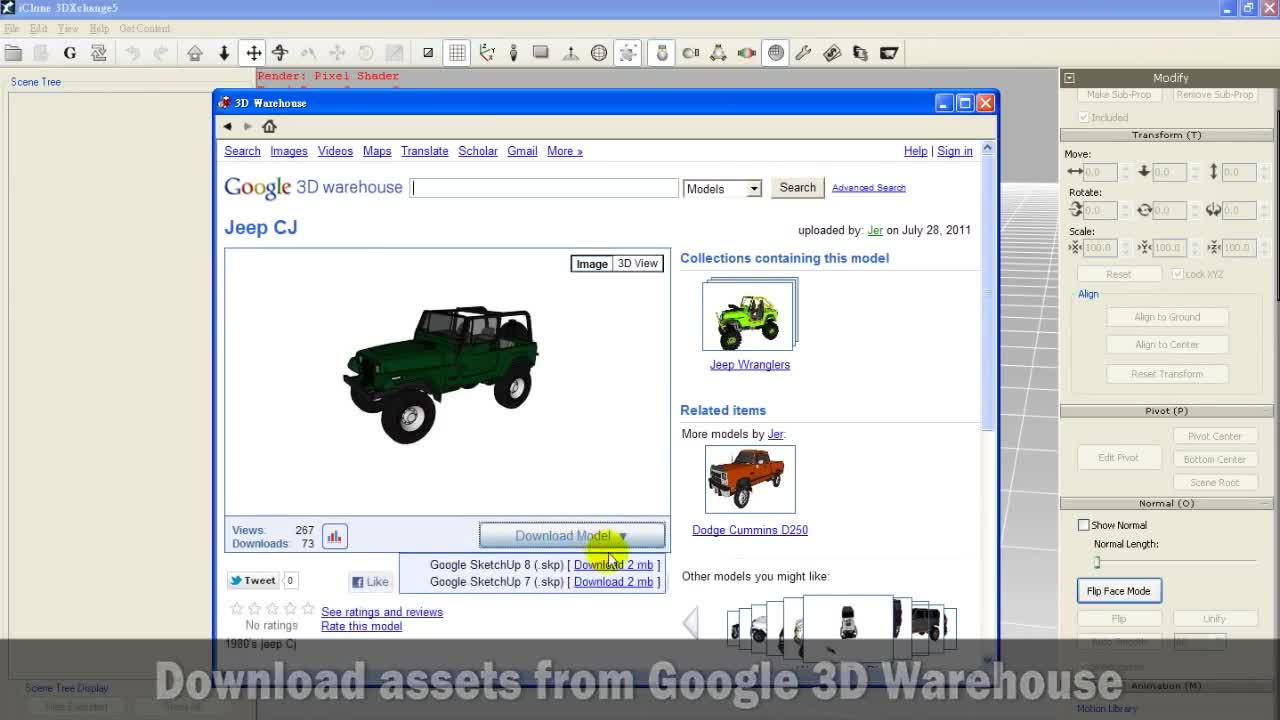This screenshot has width=1280, height=720.
Task: Toggle the Included checkbox in Modify panel
Action: (x=1084, y=117)
